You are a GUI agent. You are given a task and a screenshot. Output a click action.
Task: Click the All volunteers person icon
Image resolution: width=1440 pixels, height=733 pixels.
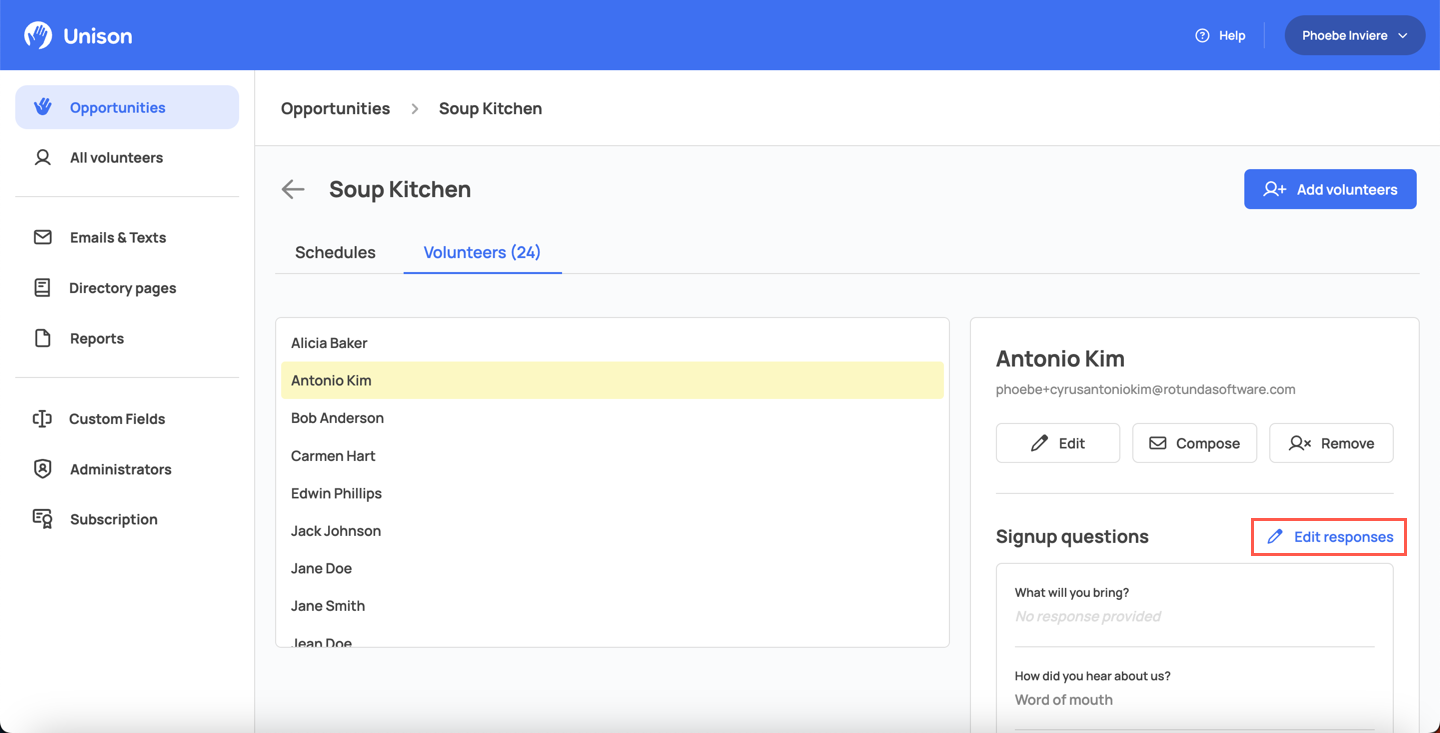[x=42, y=157]
